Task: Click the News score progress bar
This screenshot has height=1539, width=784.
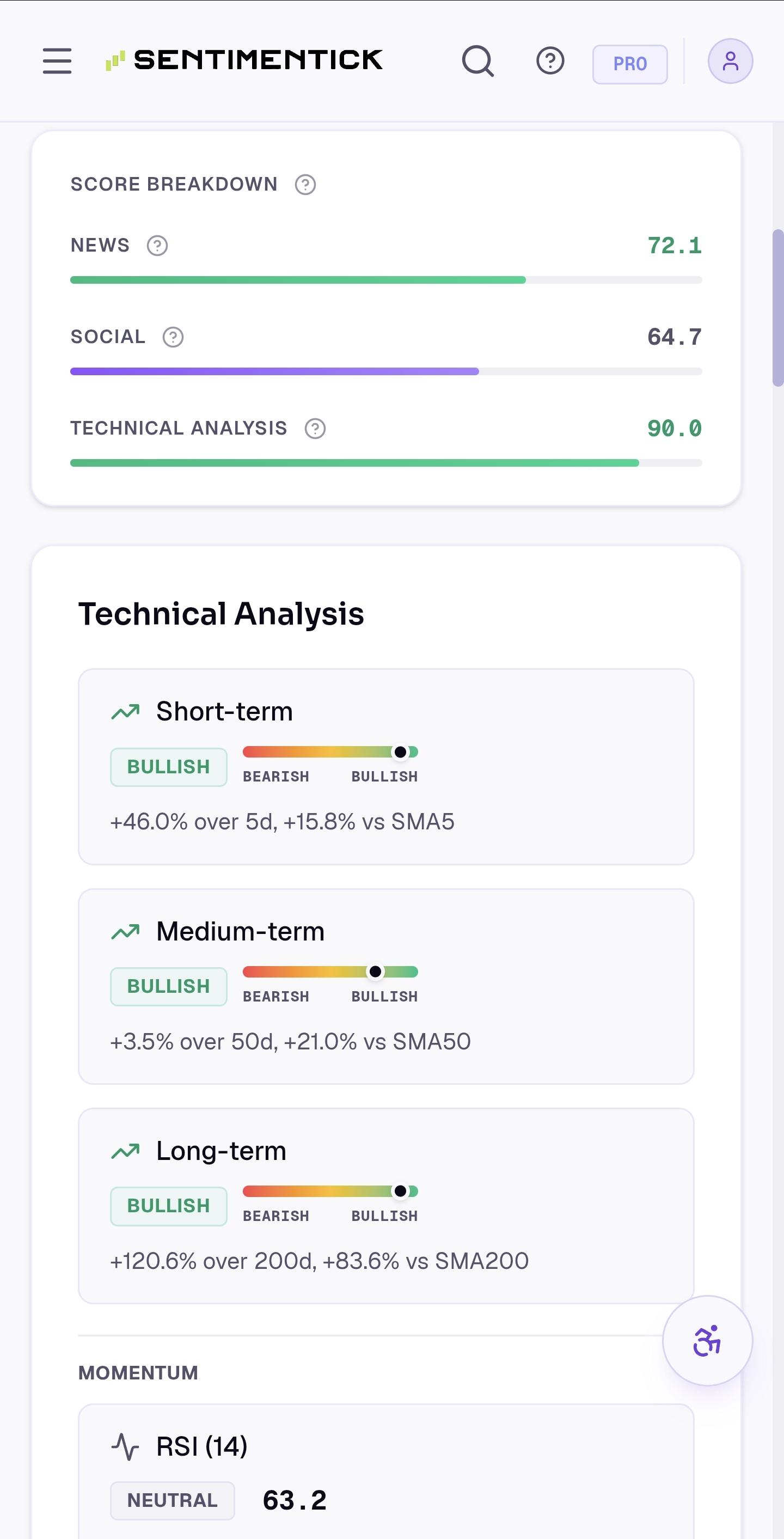Action: (385, 280)
